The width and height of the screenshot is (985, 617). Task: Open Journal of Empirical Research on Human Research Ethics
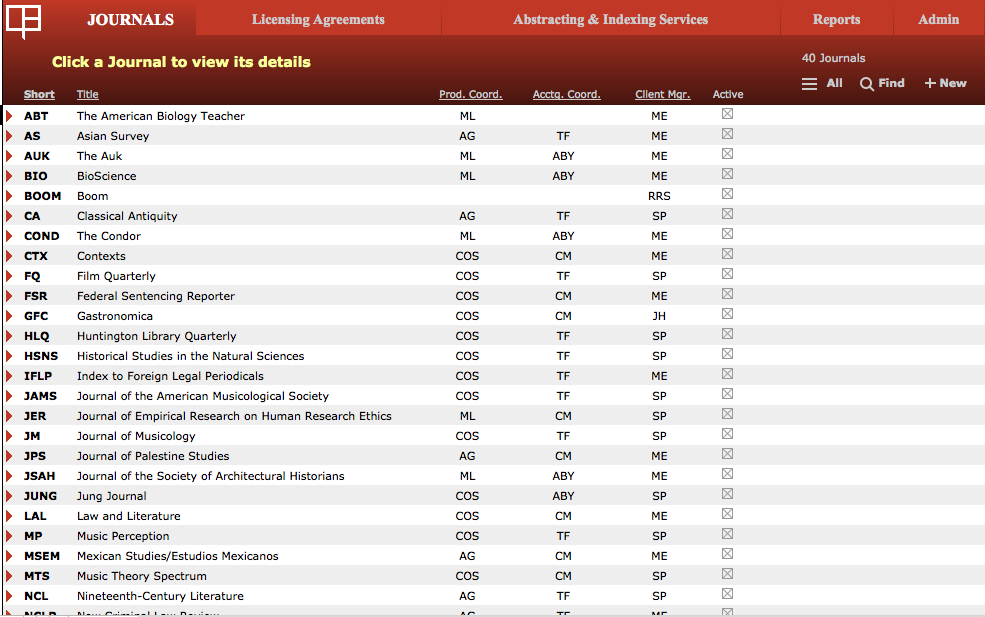click(234, 416)
